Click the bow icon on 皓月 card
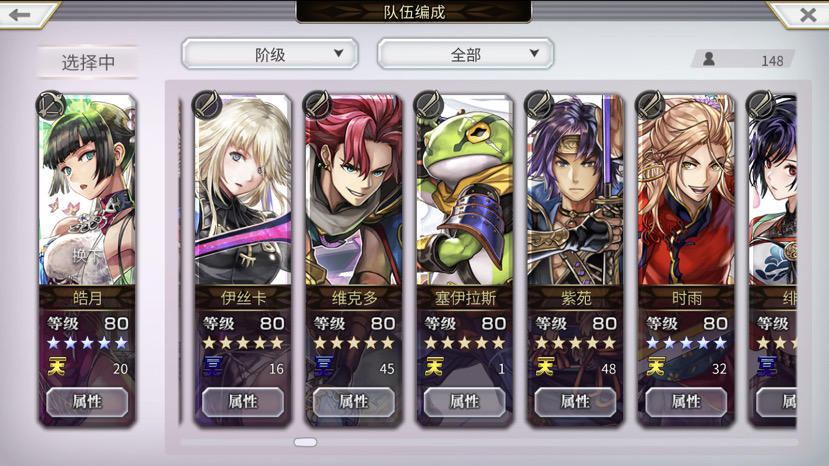The width and height of the screenshot is (829, 466). 51,105
